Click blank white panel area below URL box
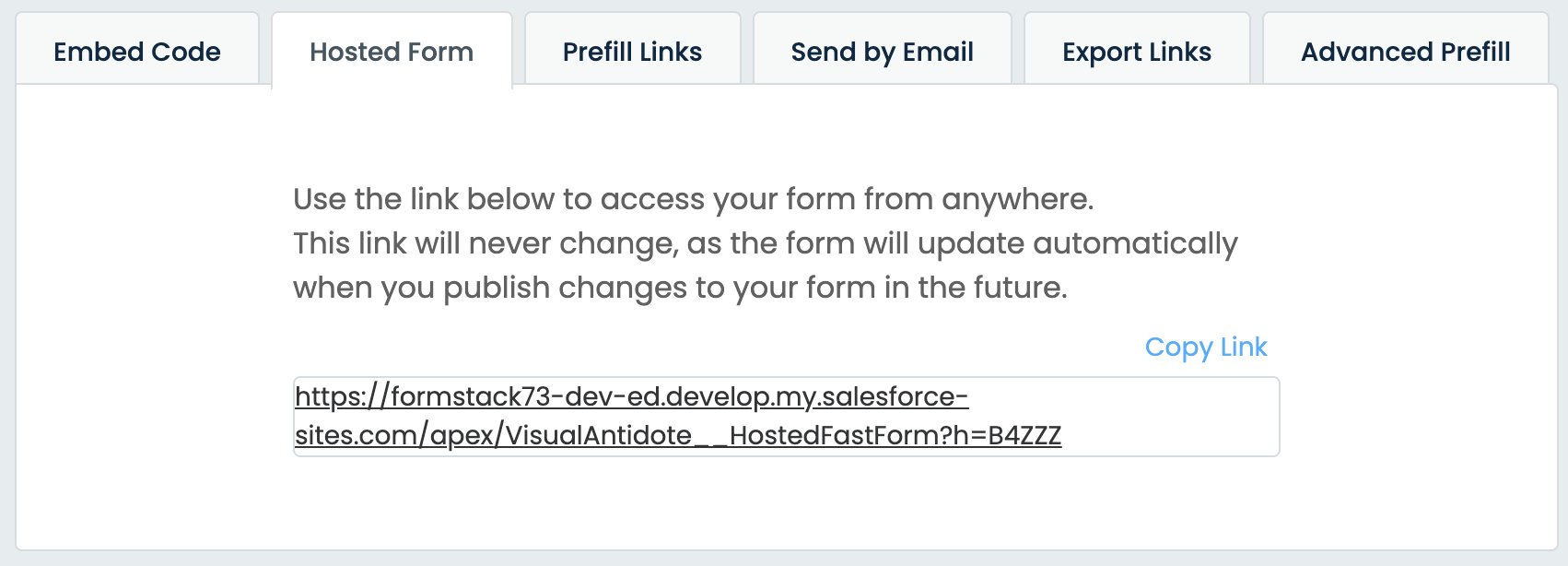Screen dimensions: 1568x566 pos(785,505)
